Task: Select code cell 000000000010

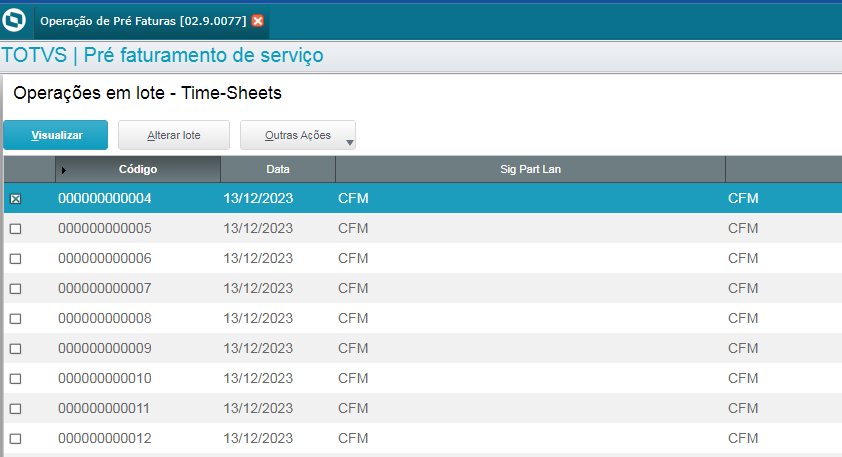Action: 105,379
